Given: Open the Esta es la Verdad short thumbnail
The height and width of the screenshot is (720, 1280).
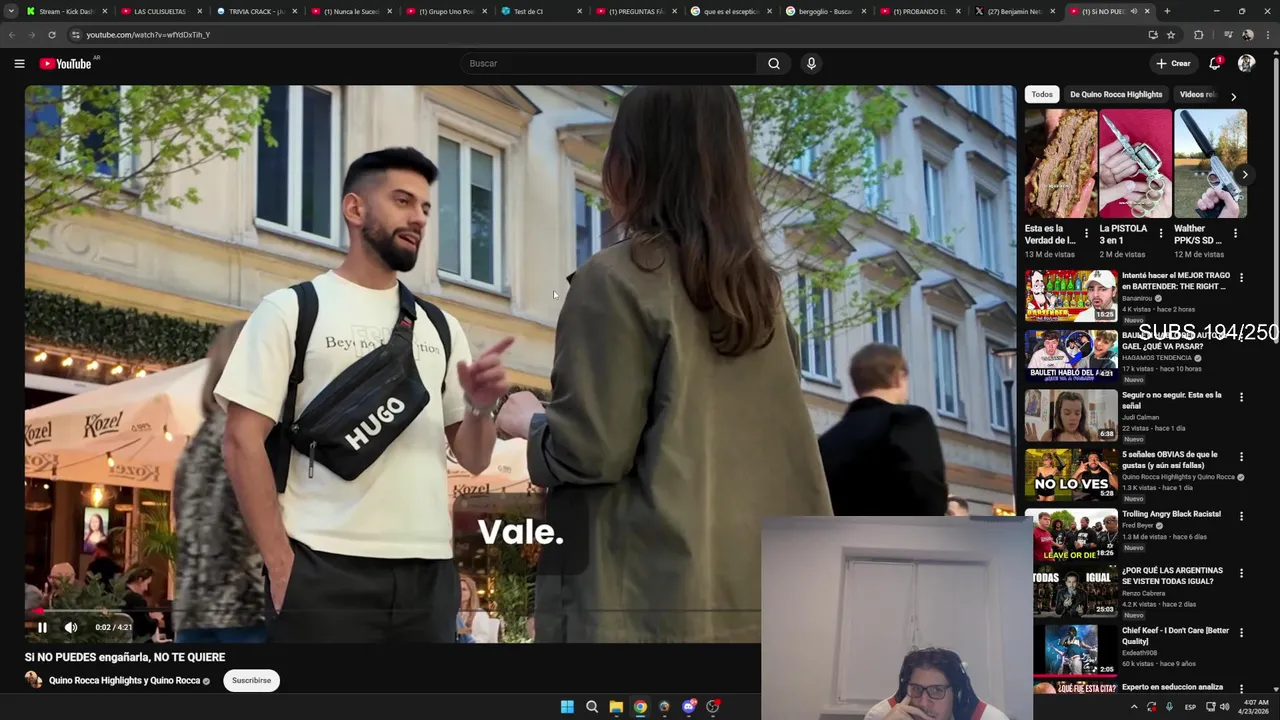Looking at the screenshot, I should pos(1060,163).
